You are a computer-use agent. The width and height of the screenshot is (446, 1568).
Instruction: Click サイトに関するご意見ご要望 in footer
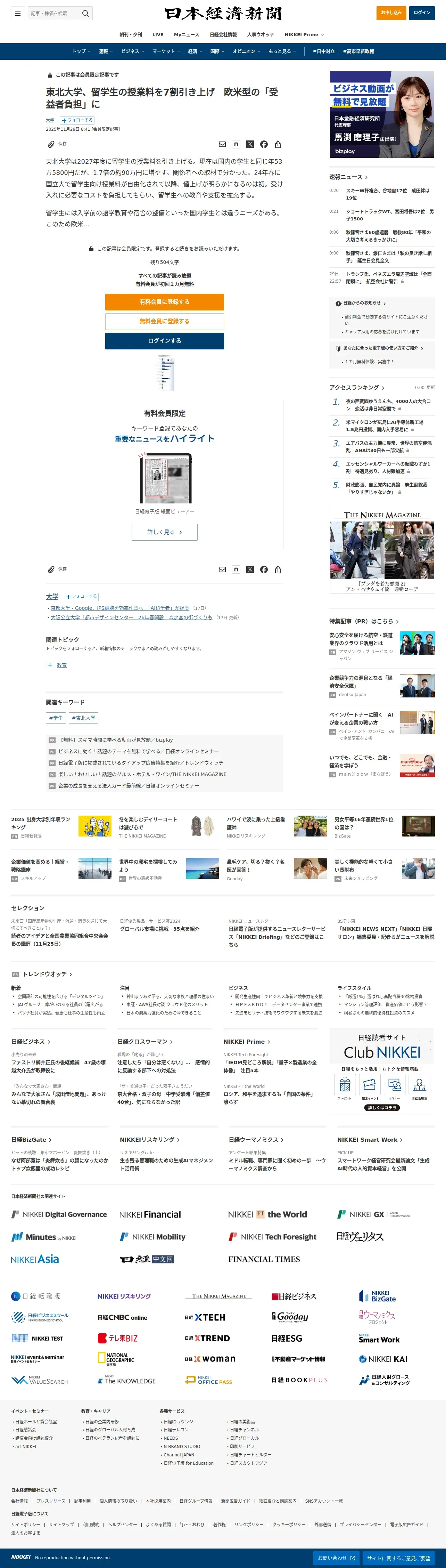click(398, 1558)
